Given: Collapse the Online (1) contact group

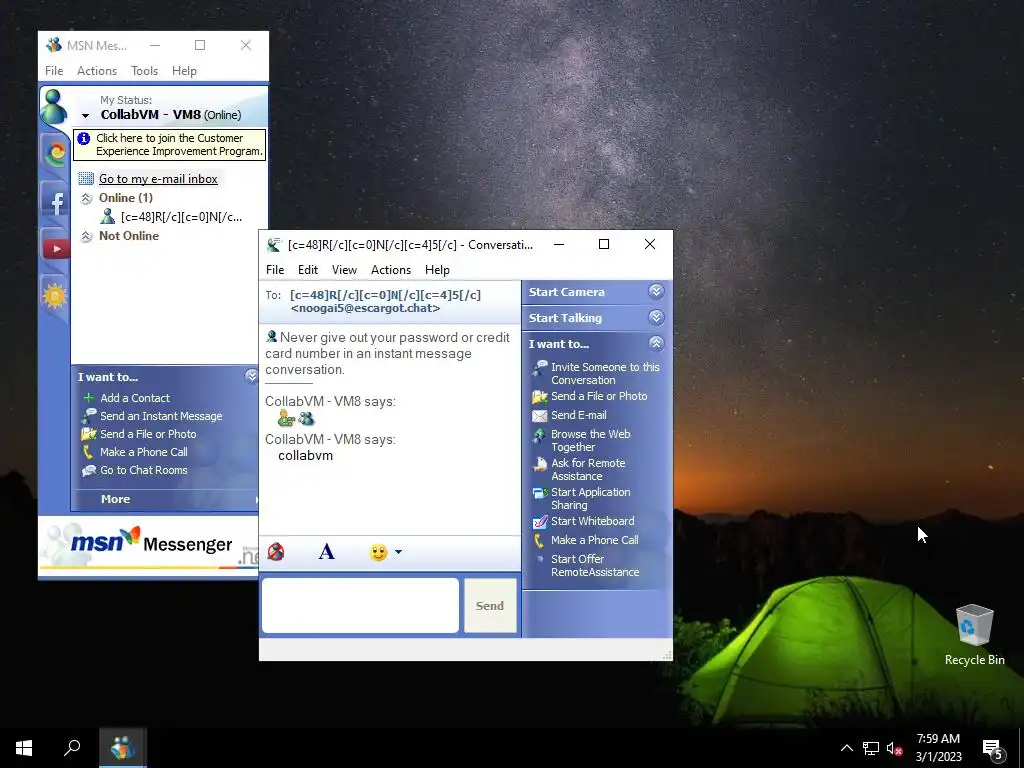Looking at the screenshot, I should [86, 199].
